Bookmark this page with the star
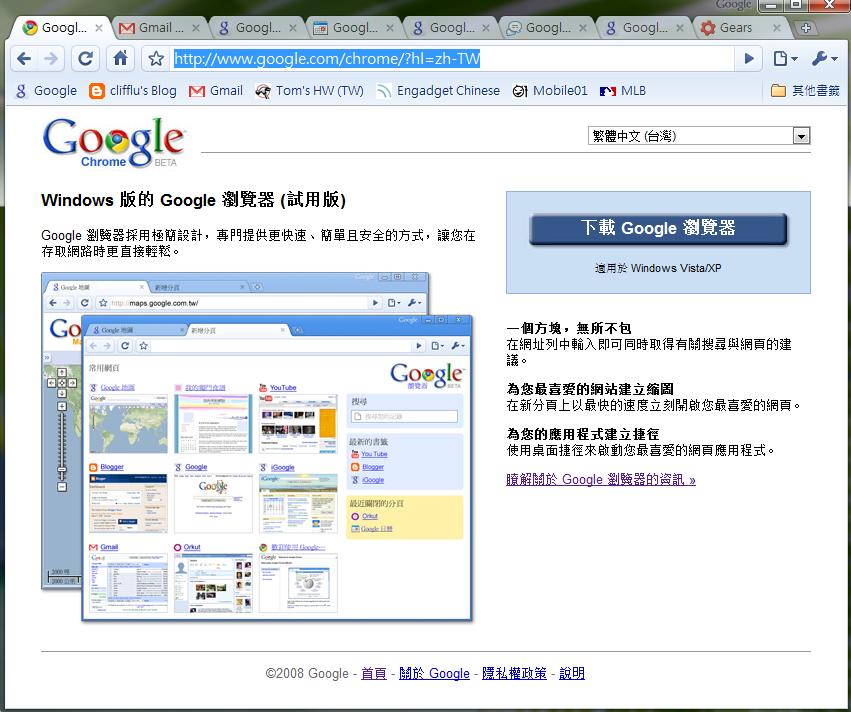 coord(156,59)
